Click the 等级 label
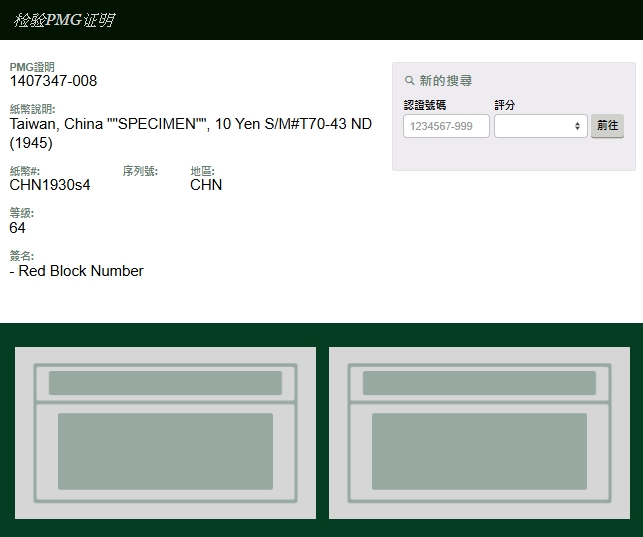Image resolution: width=643 pixels, height=537 pixels. pos(21,213)
